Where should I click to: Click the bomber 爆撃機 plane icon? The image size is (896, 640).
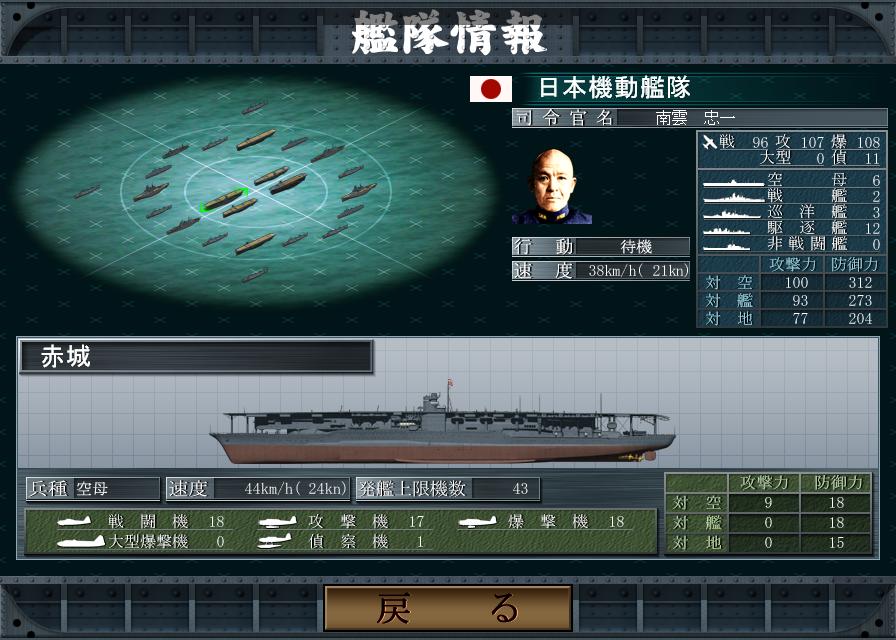coord(478,521)
